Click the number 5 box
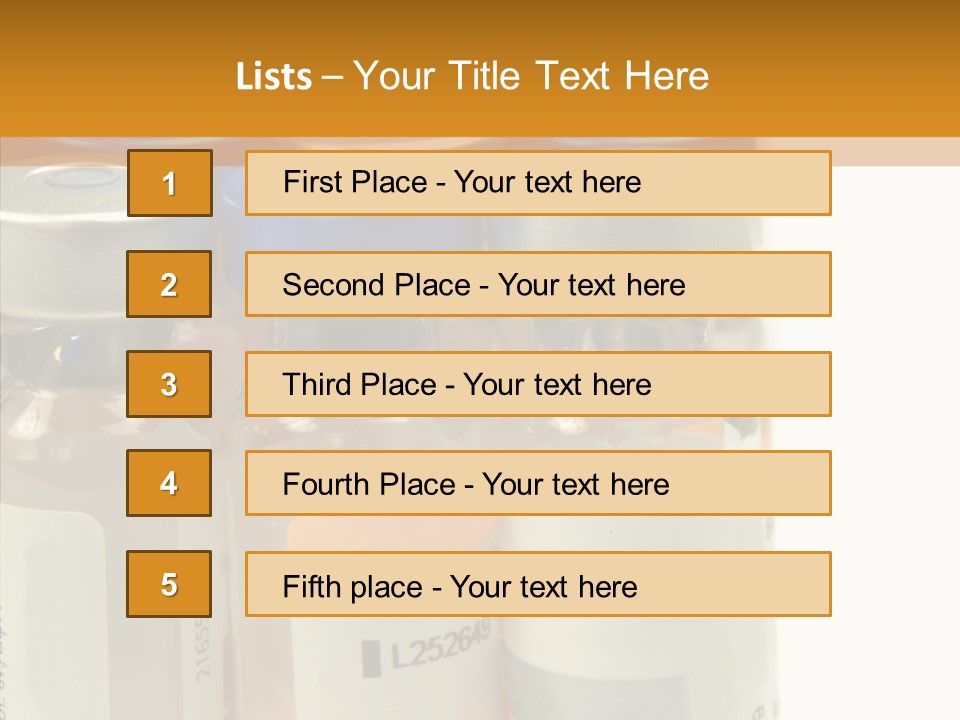 coord(169,584)
